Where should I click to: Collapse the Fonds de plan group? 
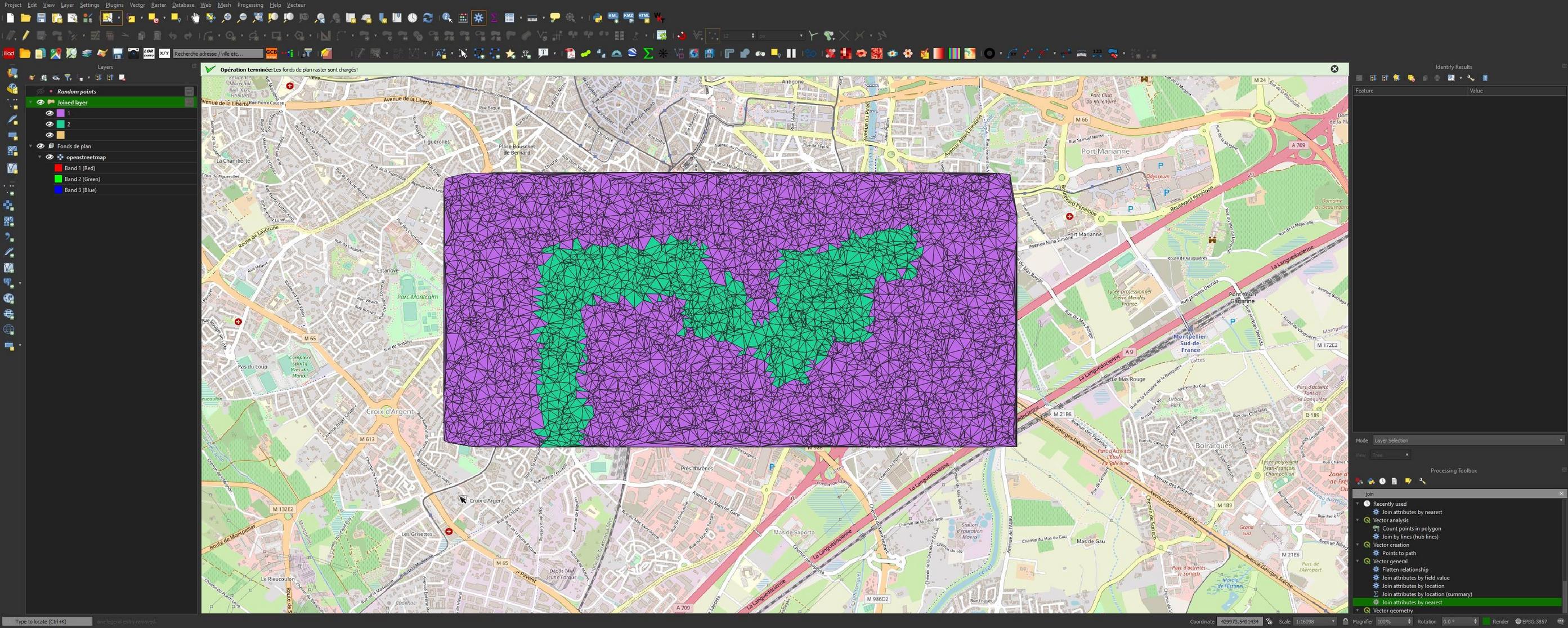pos(31,146)
